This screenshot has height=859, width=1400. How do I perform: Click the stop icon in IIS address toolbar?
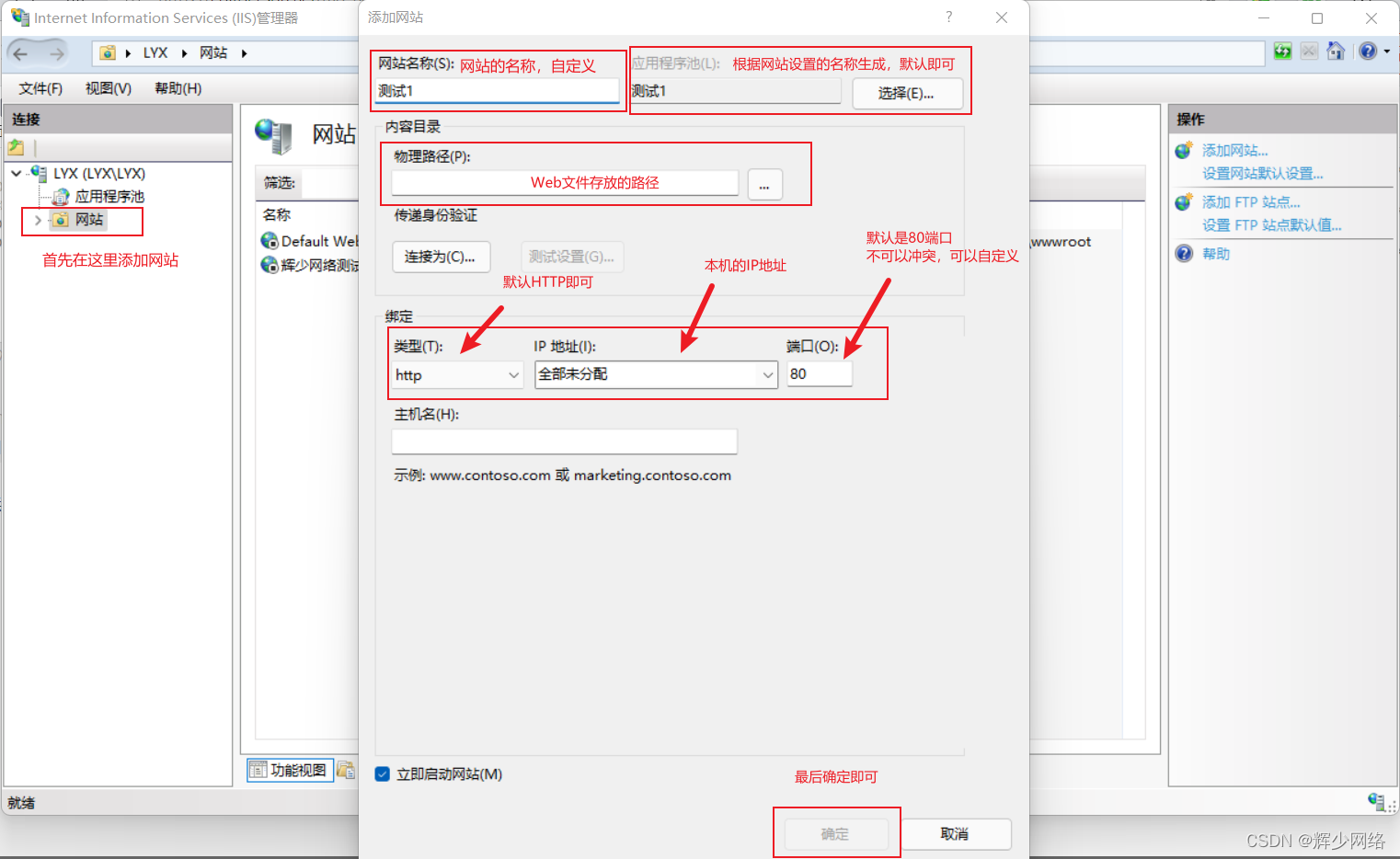coord(1309,52)
